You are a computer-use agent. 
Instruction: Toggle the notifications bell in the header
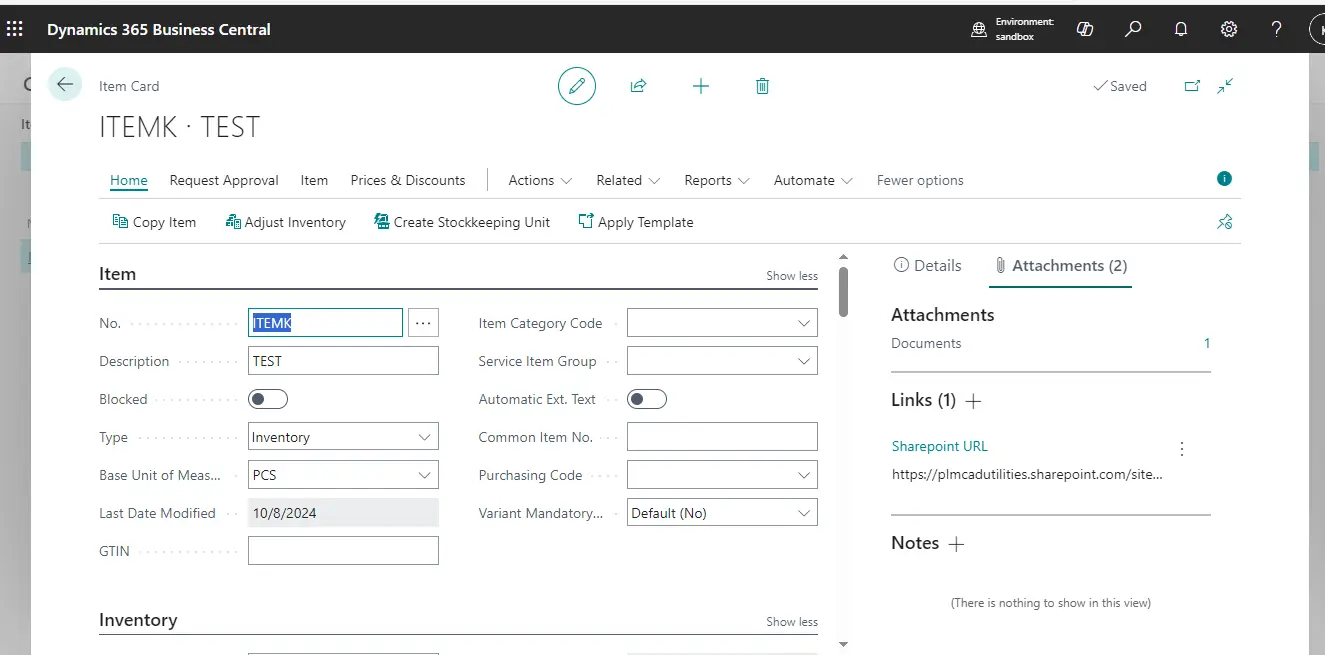[1180, 29]
